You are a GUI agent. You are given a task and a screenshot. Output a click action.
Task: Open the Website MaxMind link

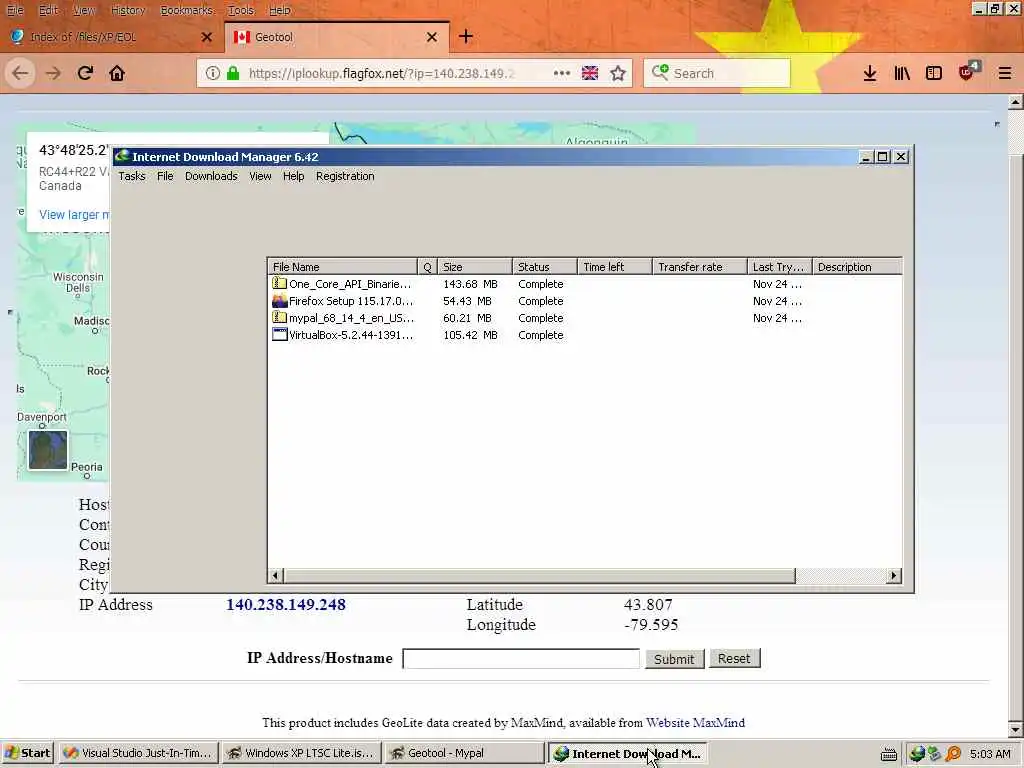click(x=696, y=723)
